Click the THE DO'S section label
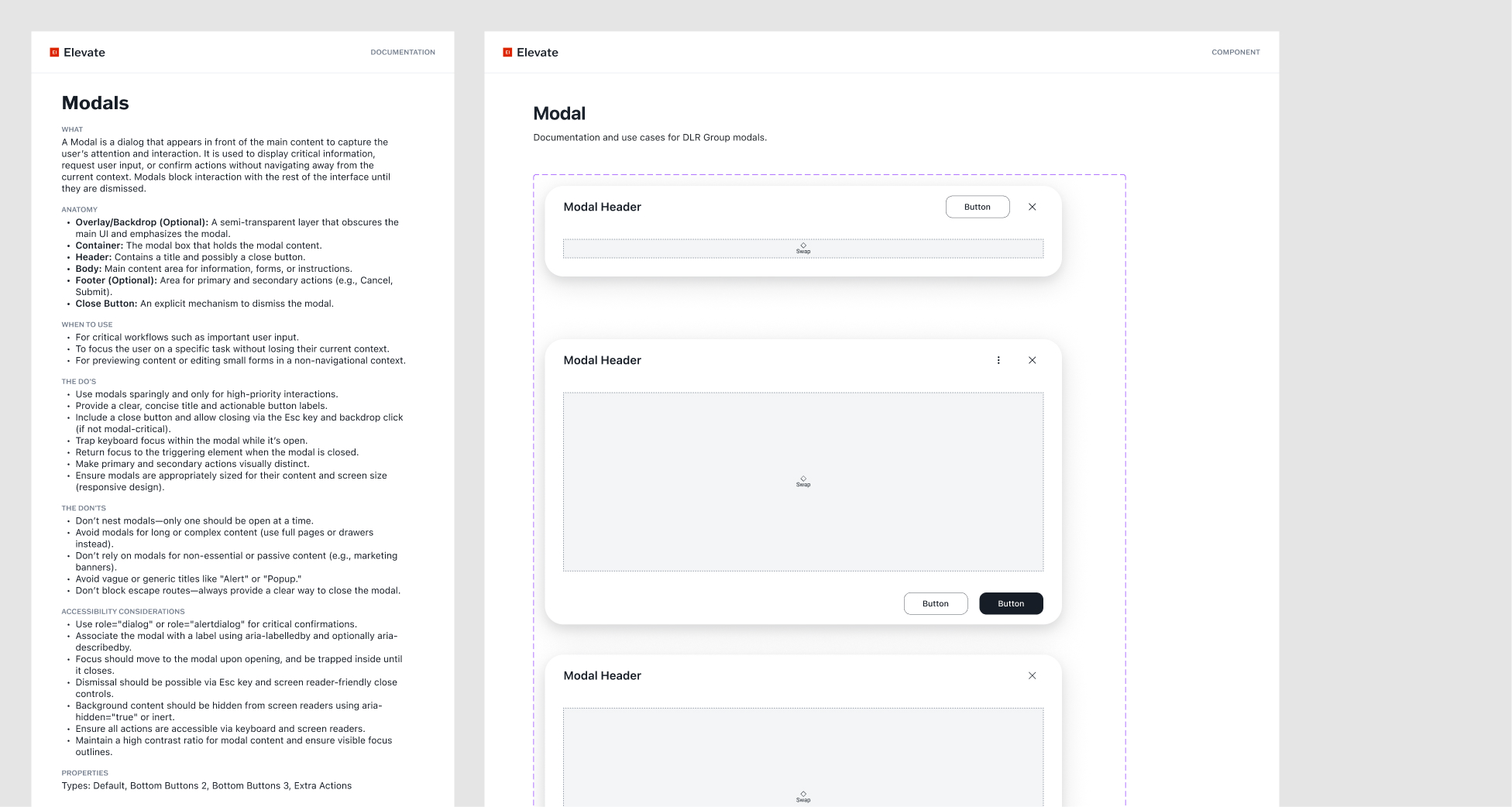Image resolution: width=1512 pixels, height=807 pixels. pos(79,382)
